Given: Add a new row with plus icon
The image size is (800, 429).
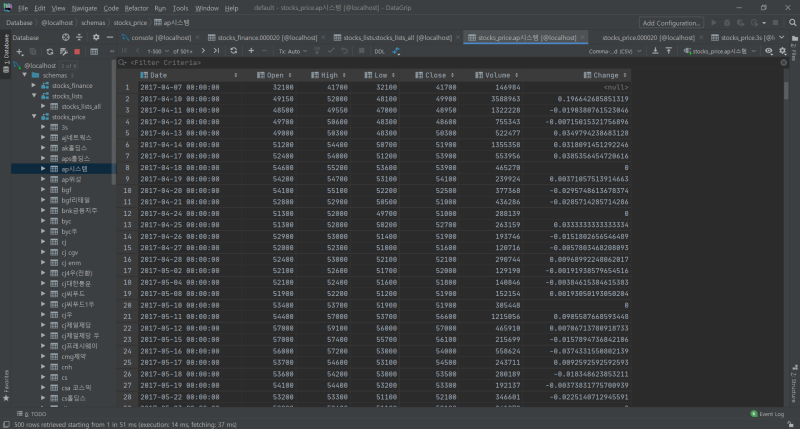Looking at the screenshot, I should (x=251, y=51).
